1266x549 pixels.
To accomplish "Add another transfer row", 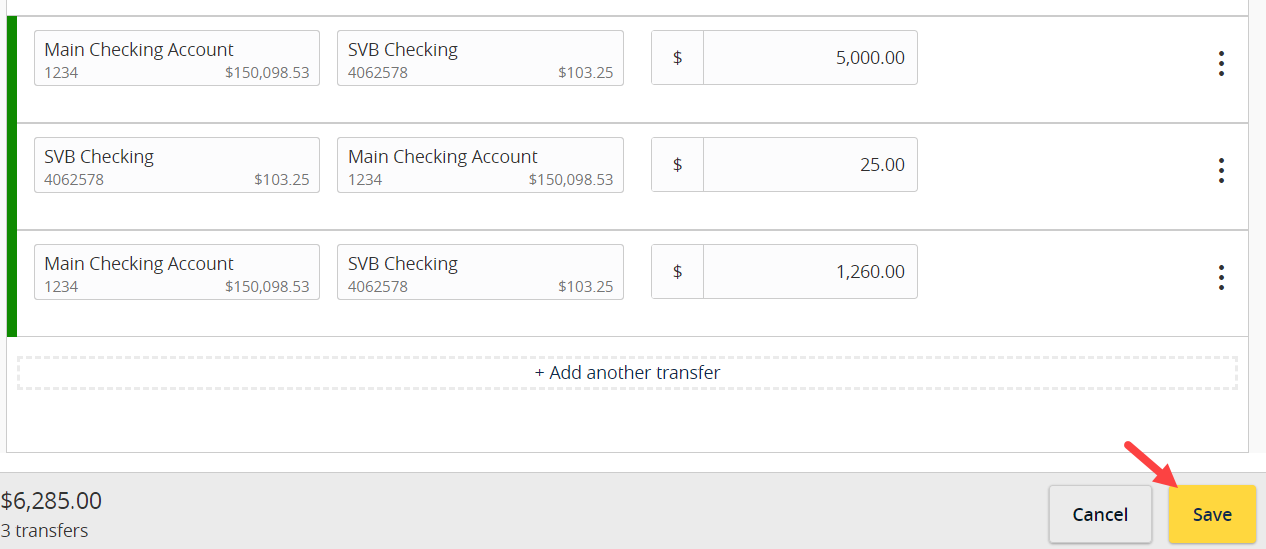I will pos(627,373).
